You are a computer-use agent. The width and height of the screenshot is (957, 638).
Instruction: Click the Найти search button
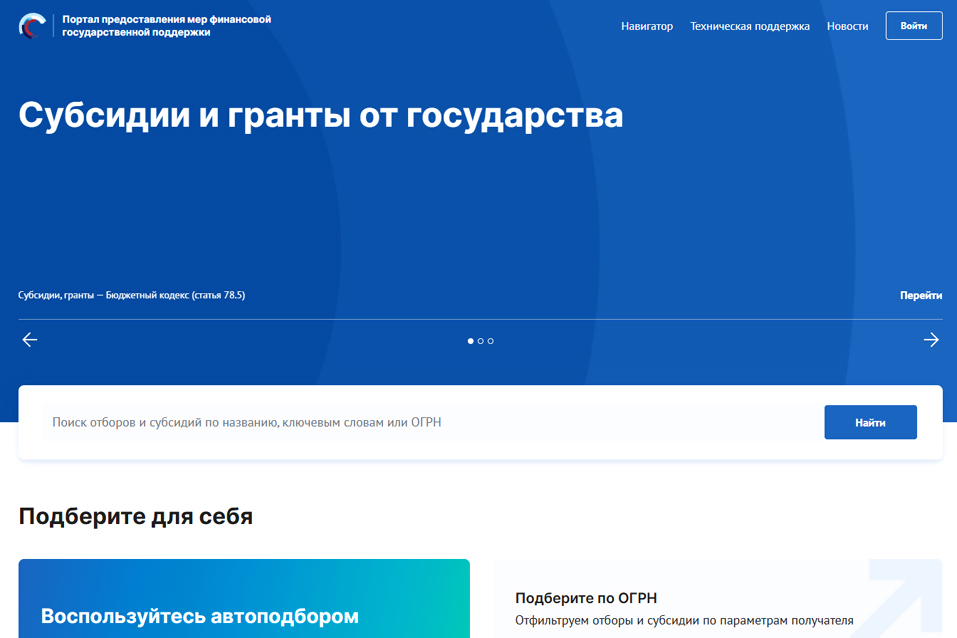870,421
